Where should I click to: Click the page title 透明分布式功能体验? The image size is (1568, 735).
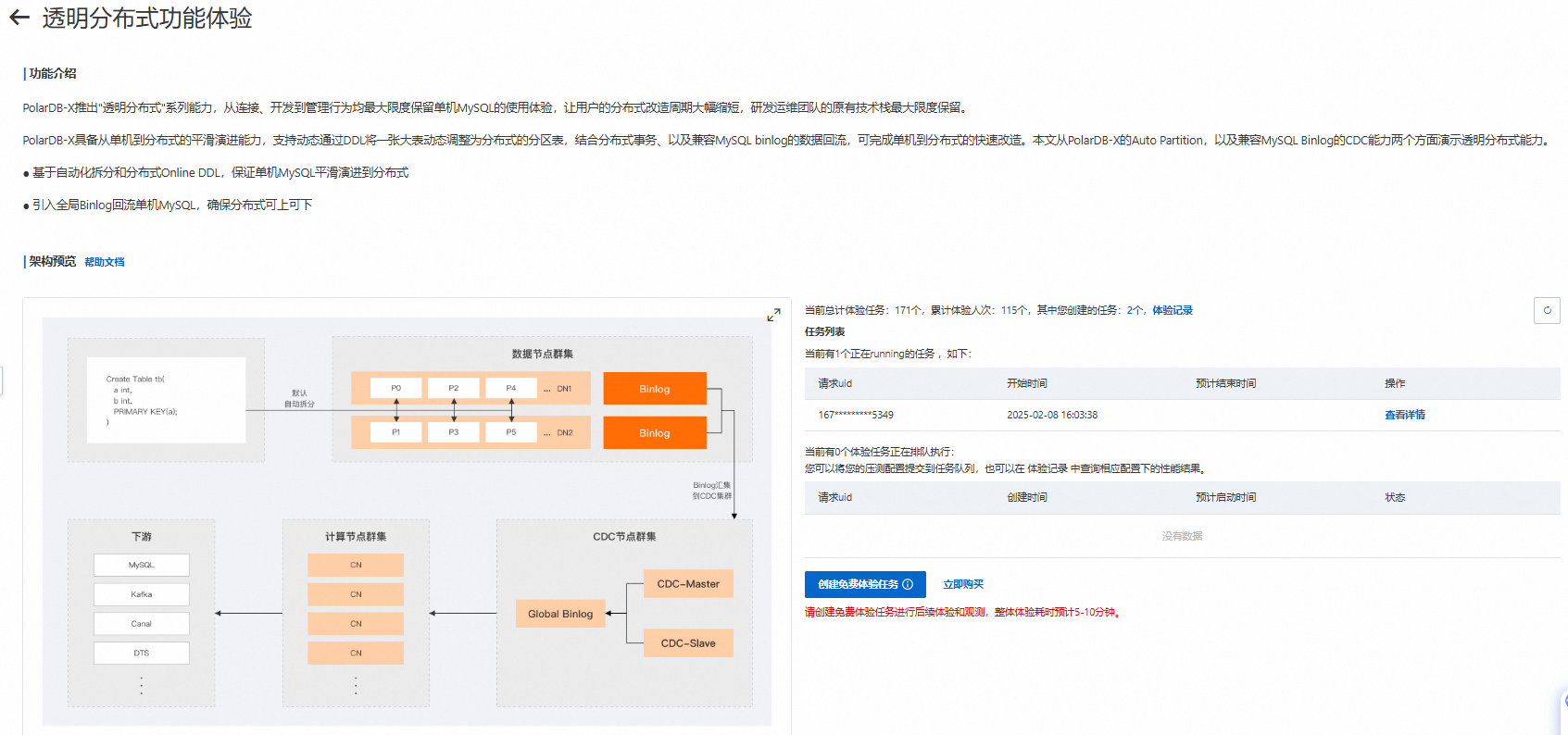pyautogui.click(x=147, y=18)
